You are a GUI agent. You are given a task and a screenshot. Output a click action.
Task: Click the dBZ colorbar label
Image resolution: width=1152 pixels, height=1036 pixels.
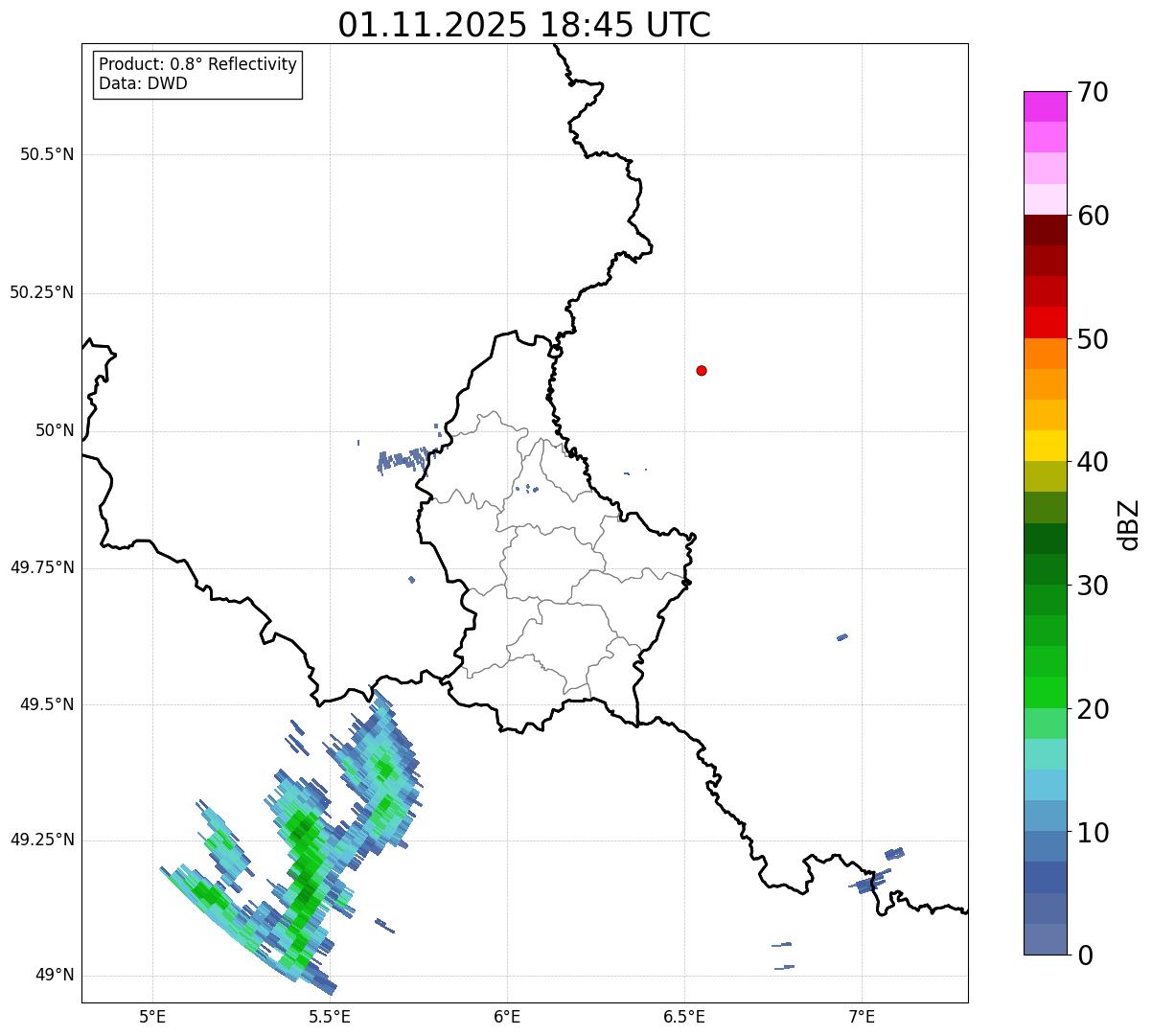click(x=1129, y=524)
